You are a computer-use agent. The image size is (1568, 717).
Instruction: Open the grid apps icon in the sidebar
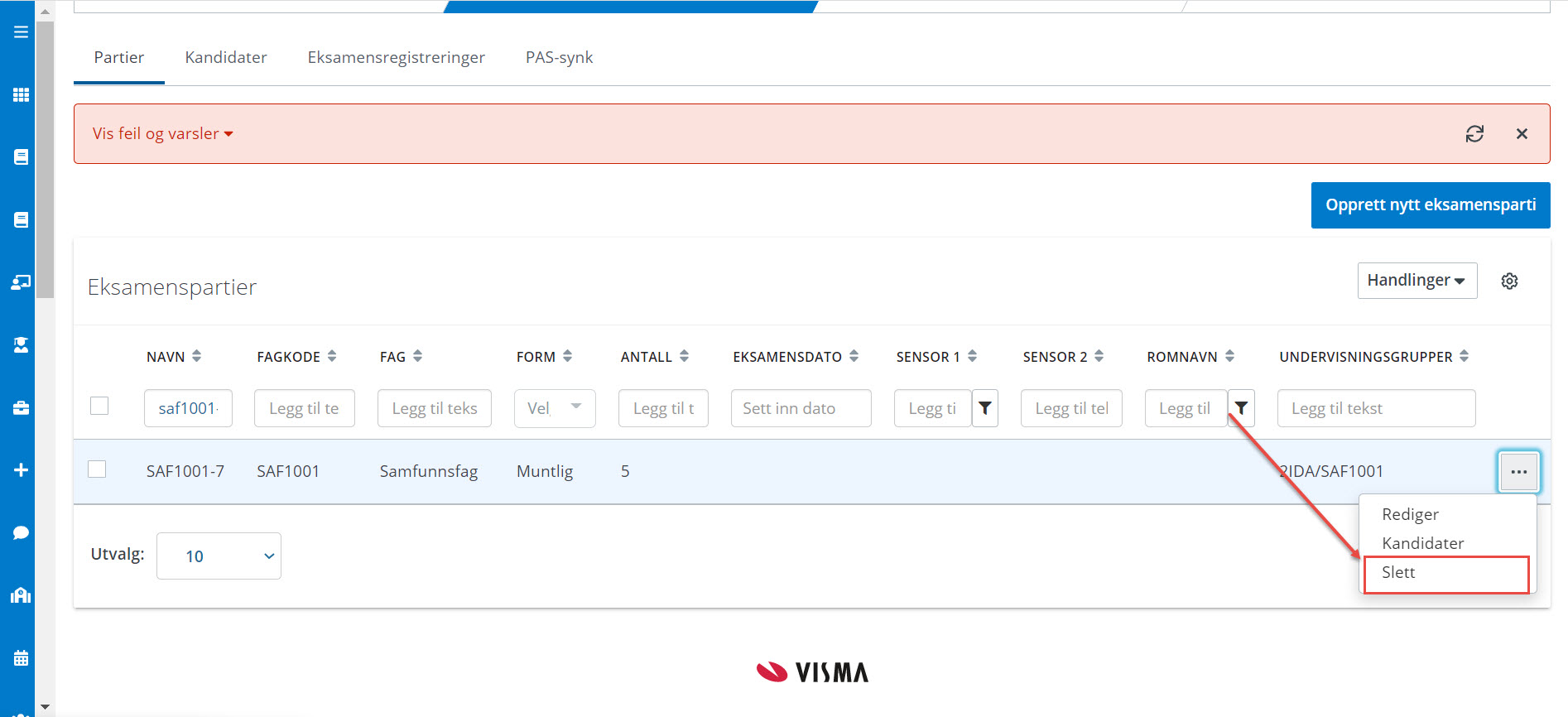pos(21,94)
